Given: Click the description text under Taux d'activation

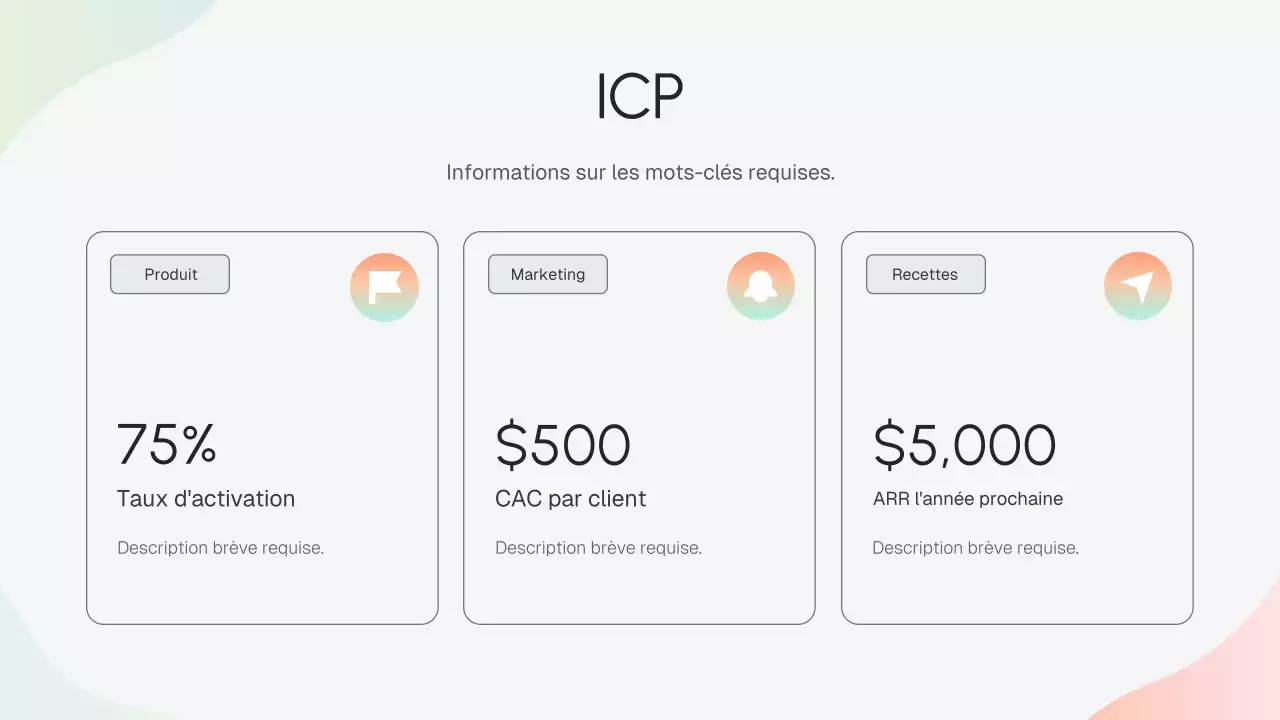Looking at the screenshot, I should [x=221, y=548].
